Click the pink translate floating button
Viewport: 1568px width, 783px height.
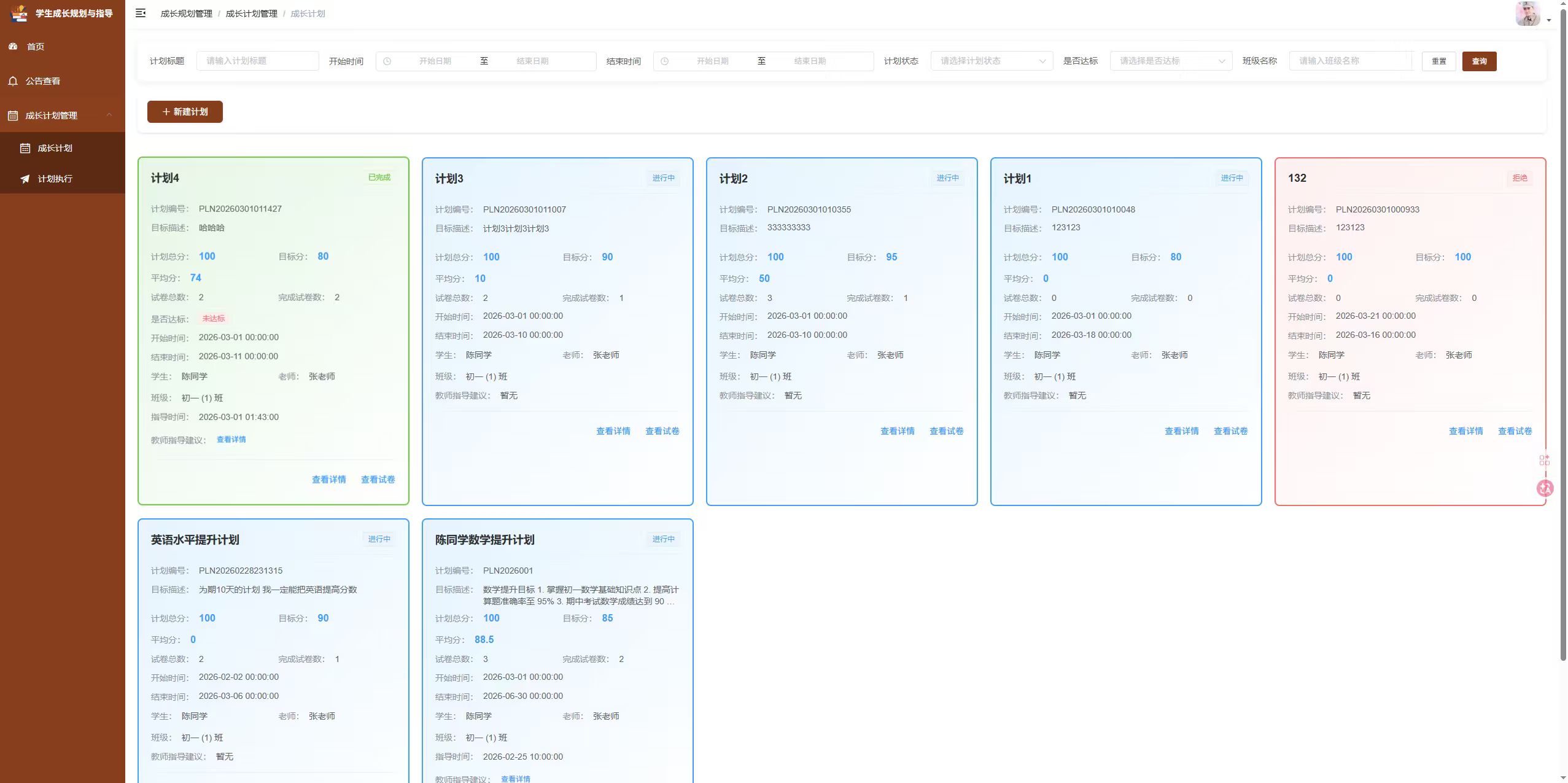1545,488
